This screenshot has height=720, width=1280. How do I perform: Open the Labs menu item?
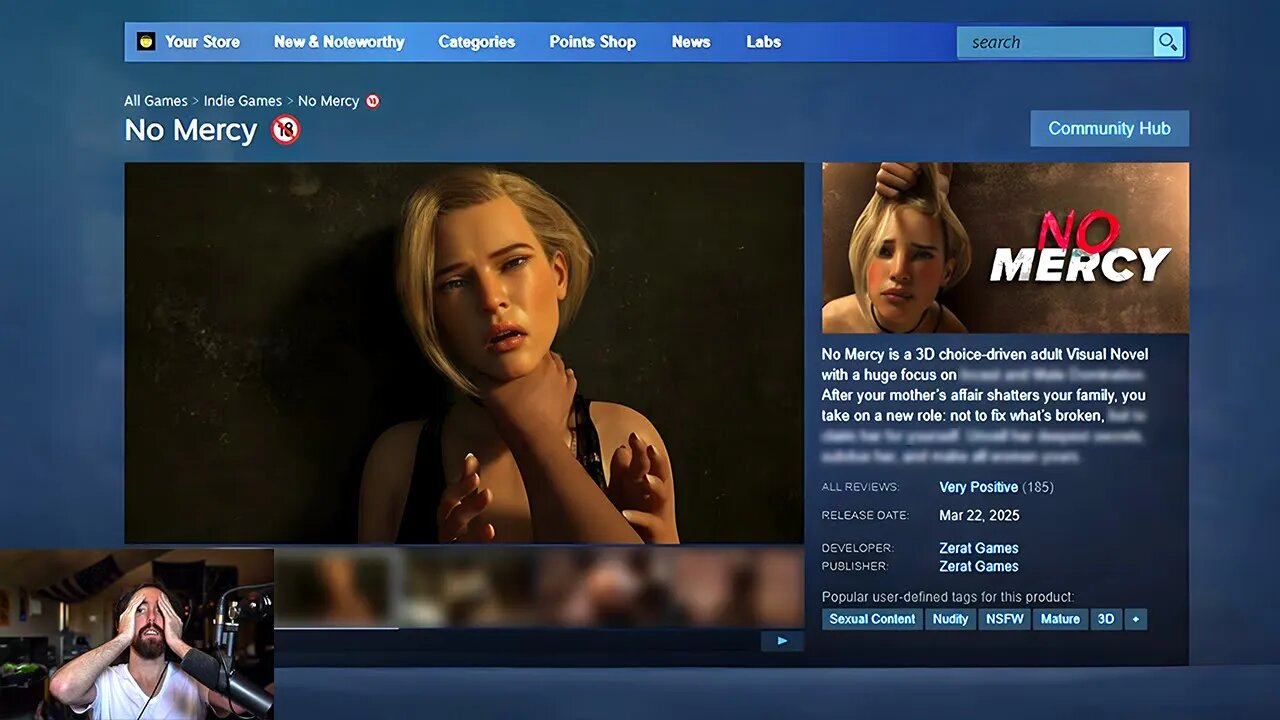click(763, 42)
